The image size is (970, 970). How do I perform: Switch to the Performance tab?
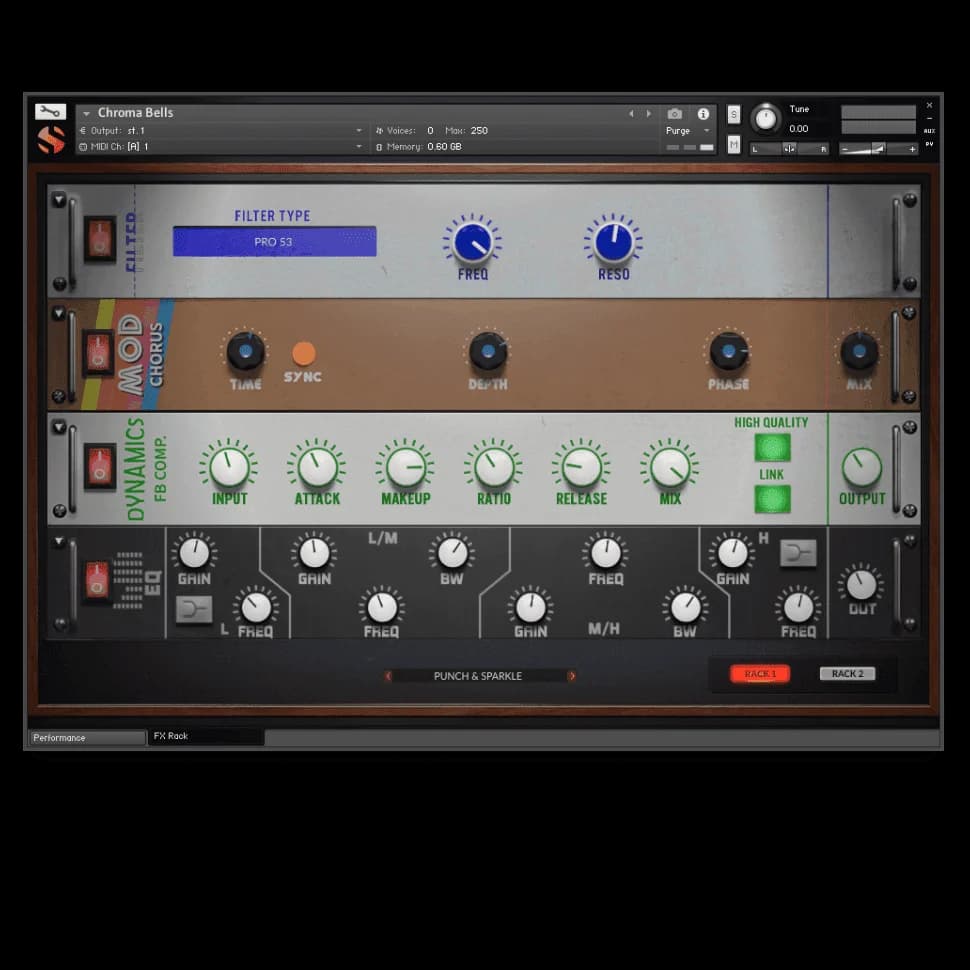click(87, 737)
